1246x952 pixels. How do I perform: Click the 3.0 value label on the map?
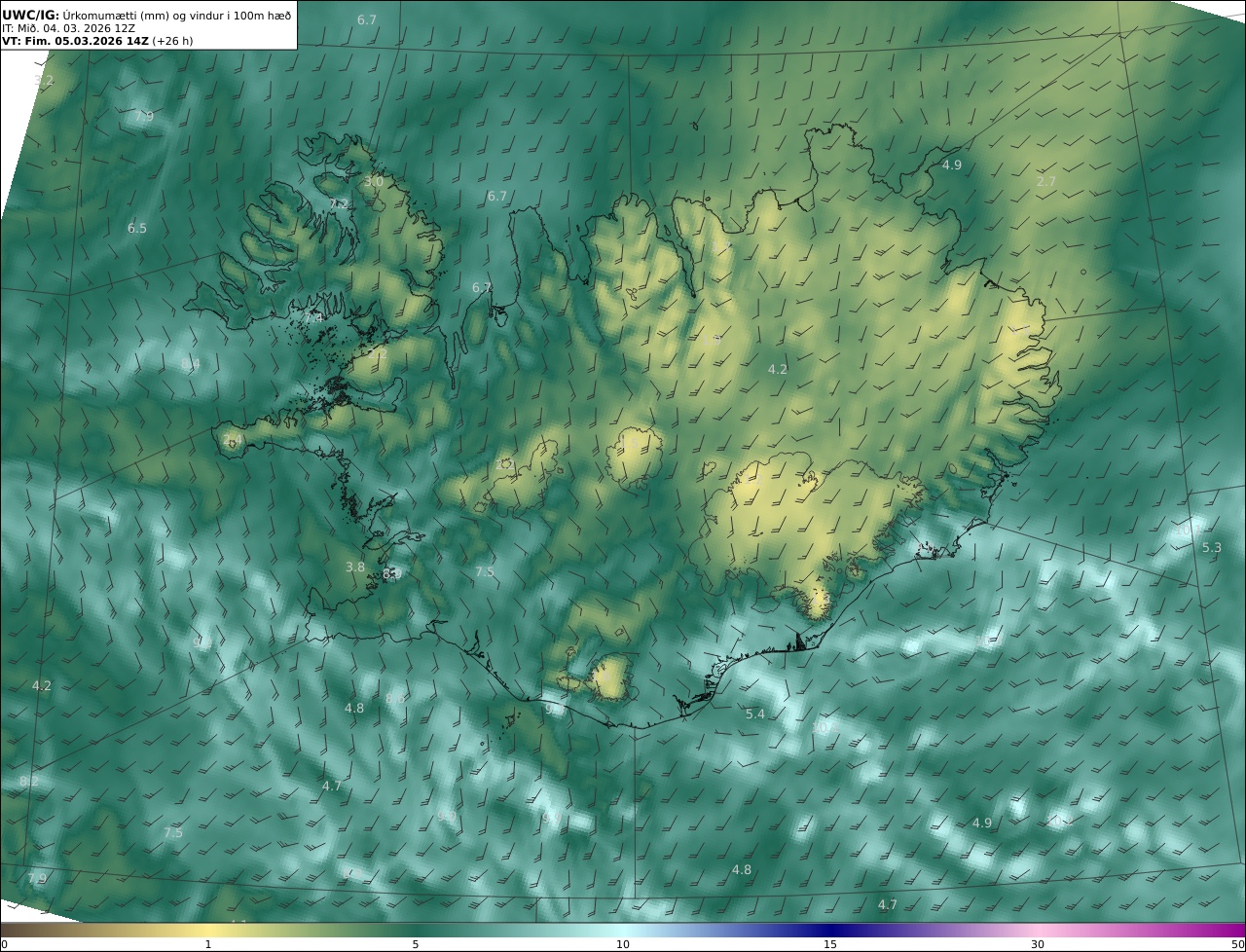(374, 181)
